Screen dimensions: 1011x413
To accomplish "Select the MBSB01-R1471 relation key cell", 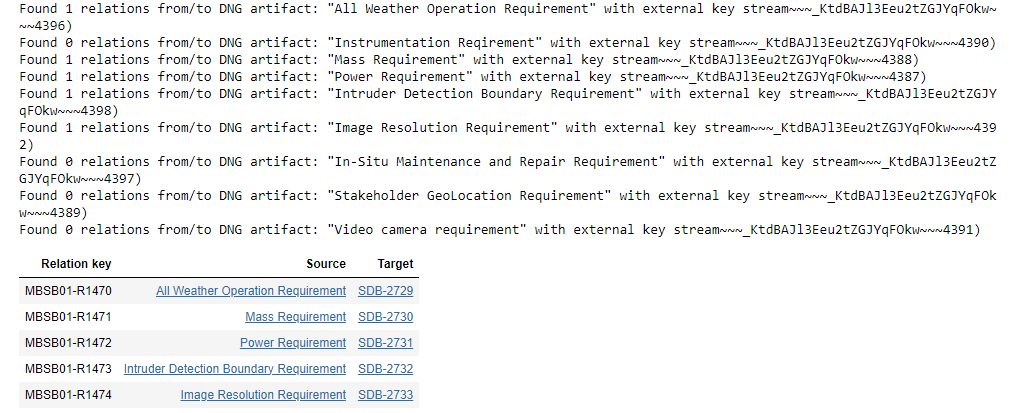I will (x=68, y=317).
